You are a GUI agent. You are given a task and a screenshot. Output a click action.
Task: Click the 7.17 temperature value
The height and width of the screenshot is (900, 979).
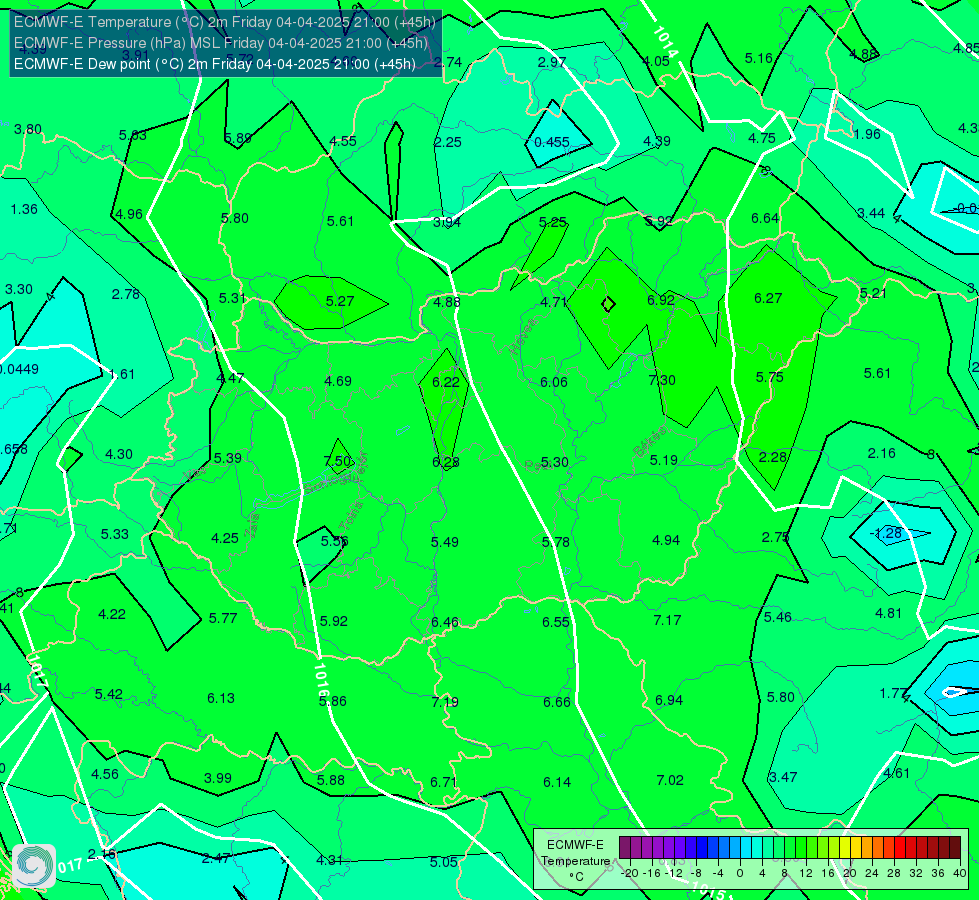[667, 620]
